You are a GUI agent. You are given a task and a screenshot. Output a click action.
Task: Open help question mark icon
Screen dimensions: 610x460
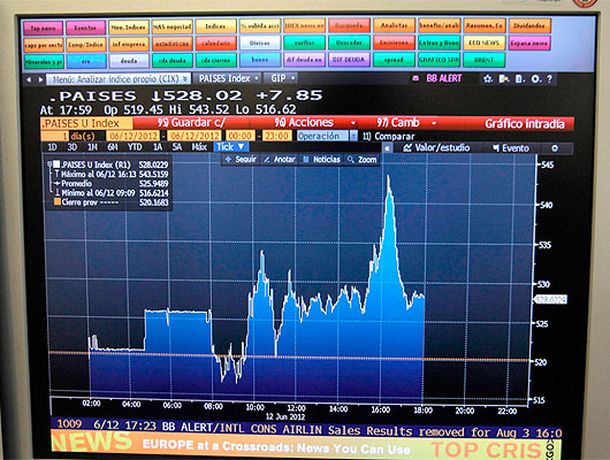click(549, 79)
